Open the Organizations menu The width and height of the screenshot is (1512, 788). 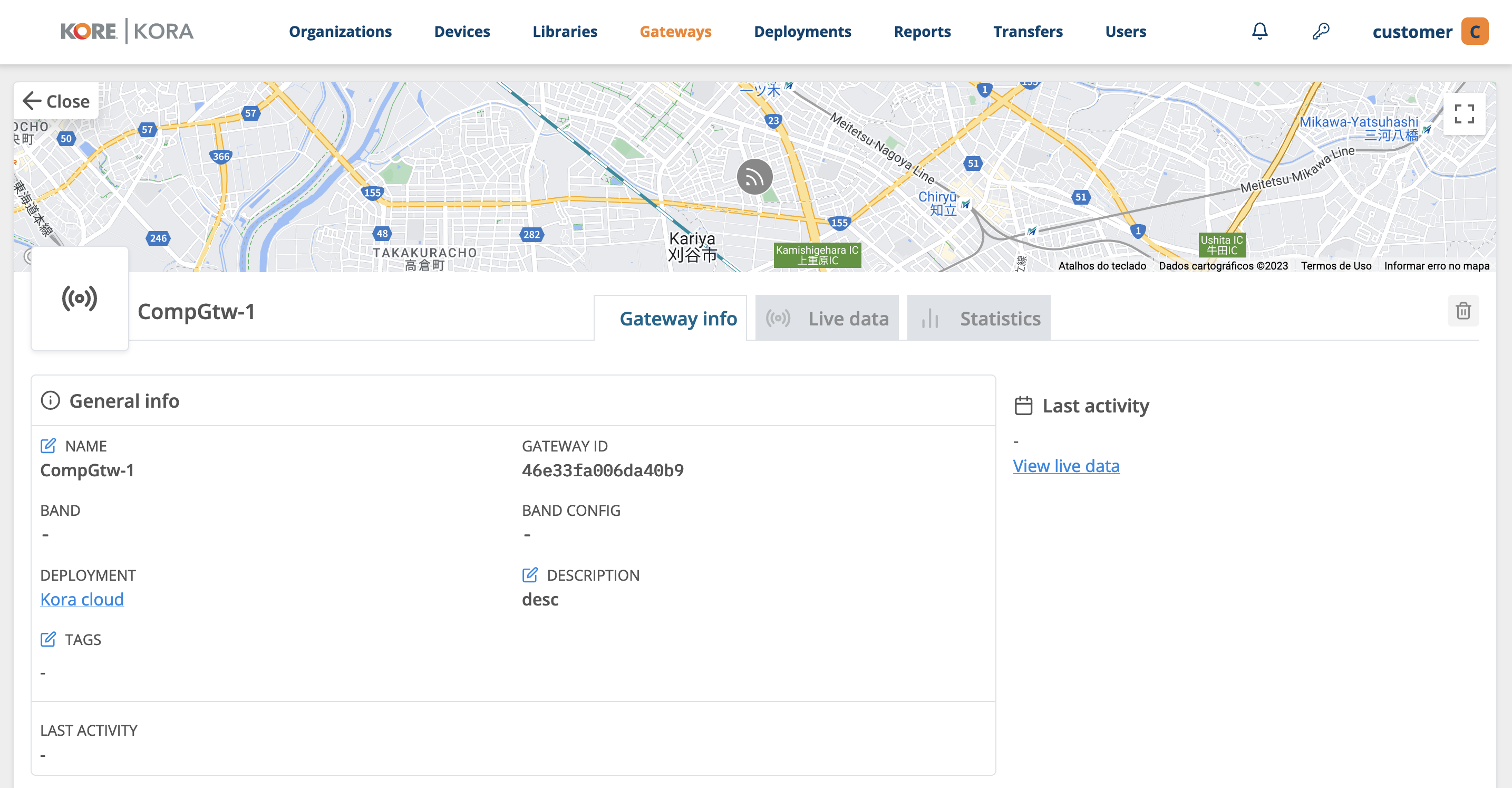(x=340, y=32)
